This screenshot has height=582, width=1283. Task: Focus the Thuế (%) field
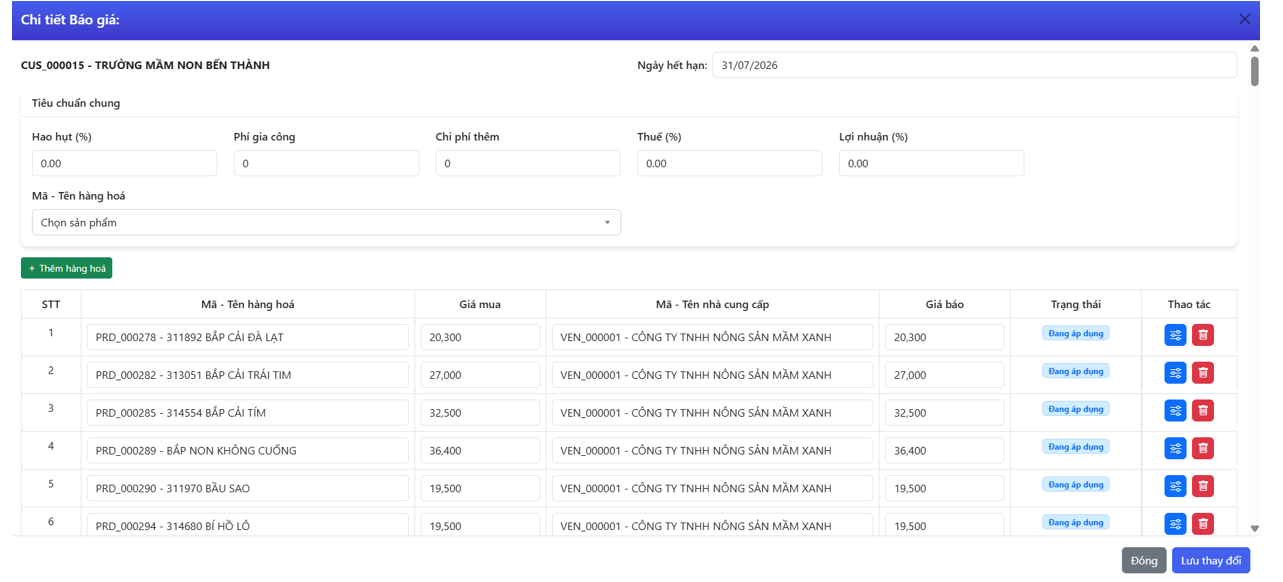(x=729, y=163)
